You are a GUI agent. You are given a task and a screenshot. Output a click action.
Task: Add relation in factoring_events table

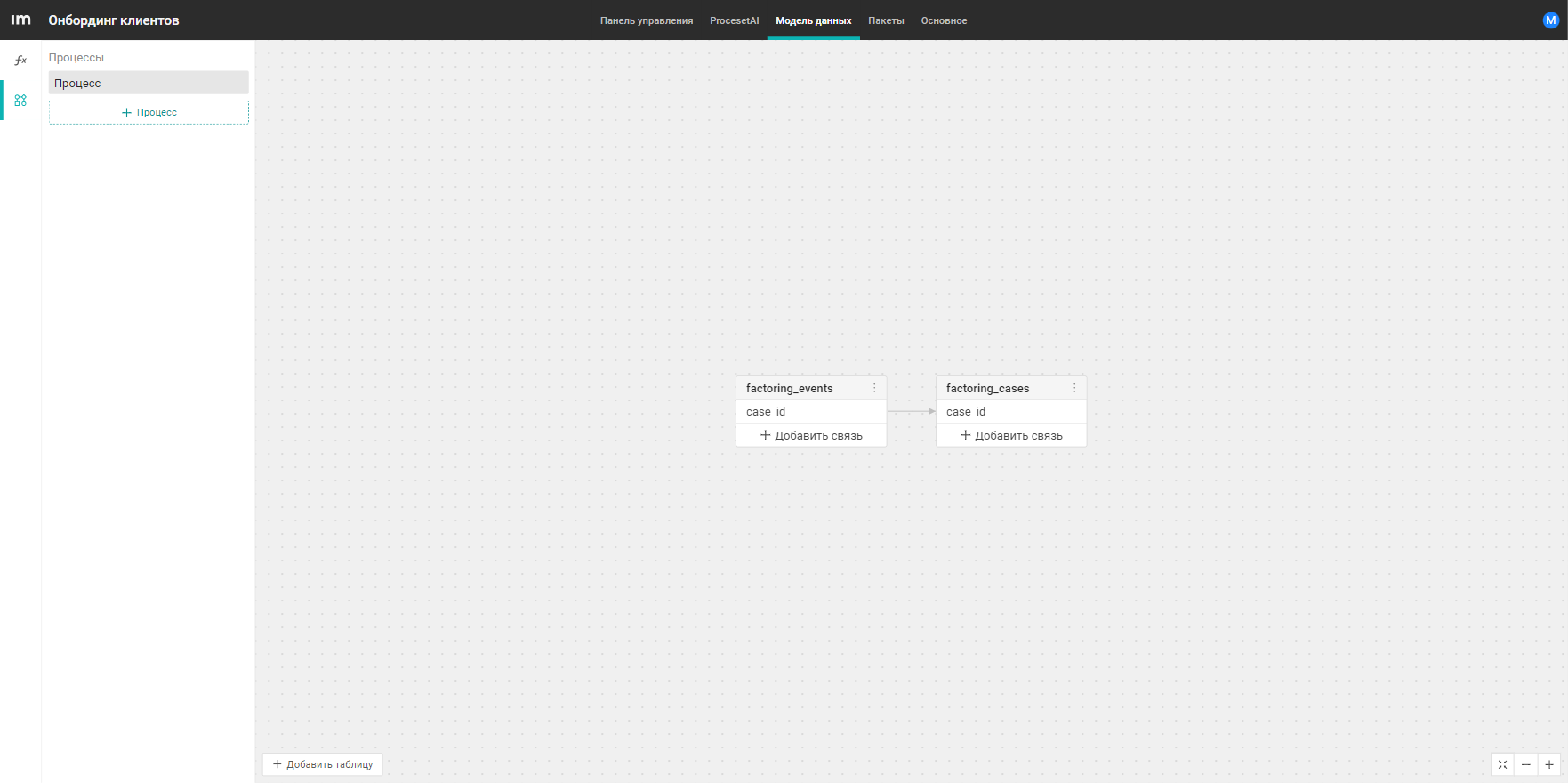pos(811,435)
